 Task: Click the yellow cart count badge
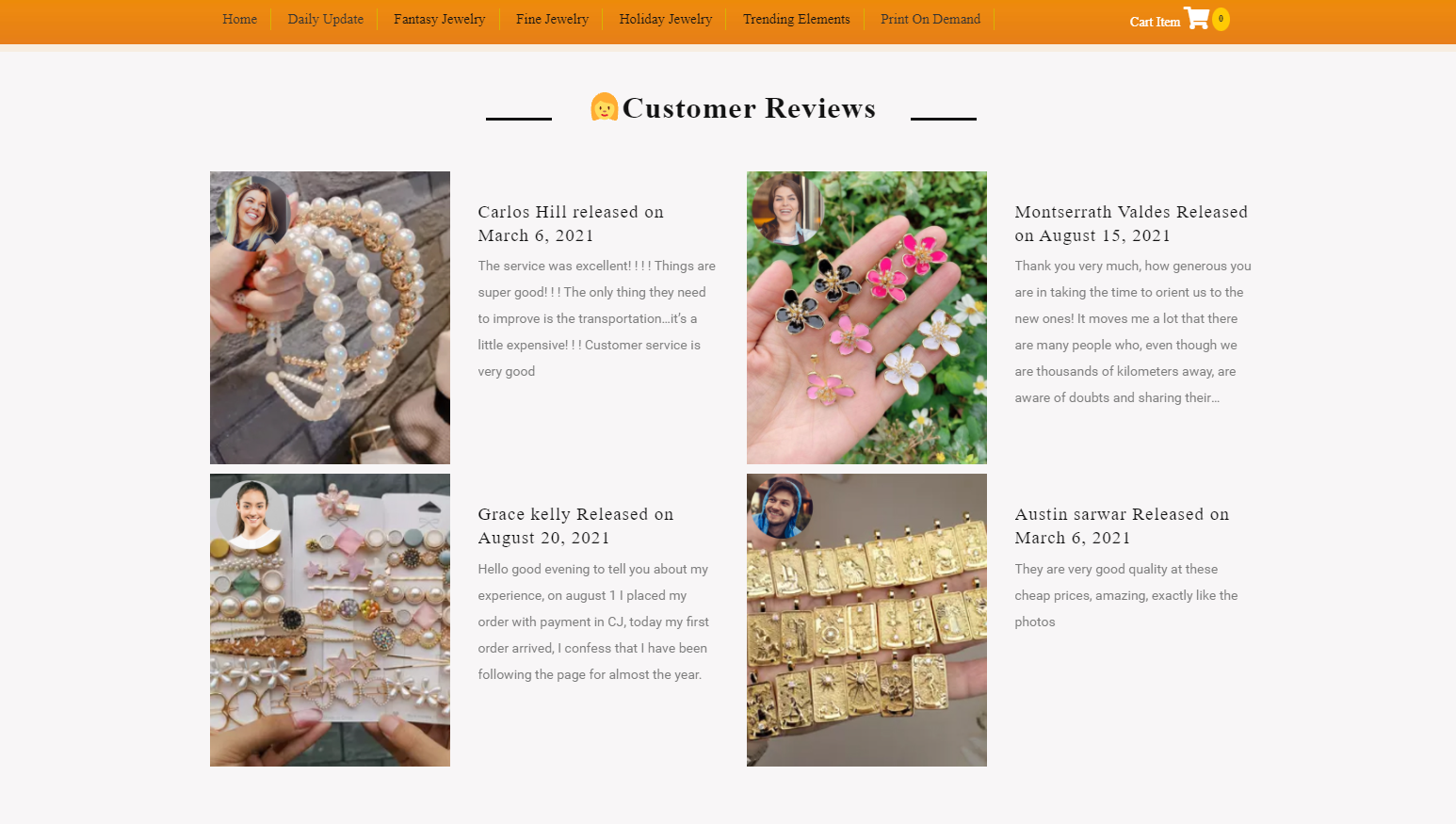tap(1221, 19)
